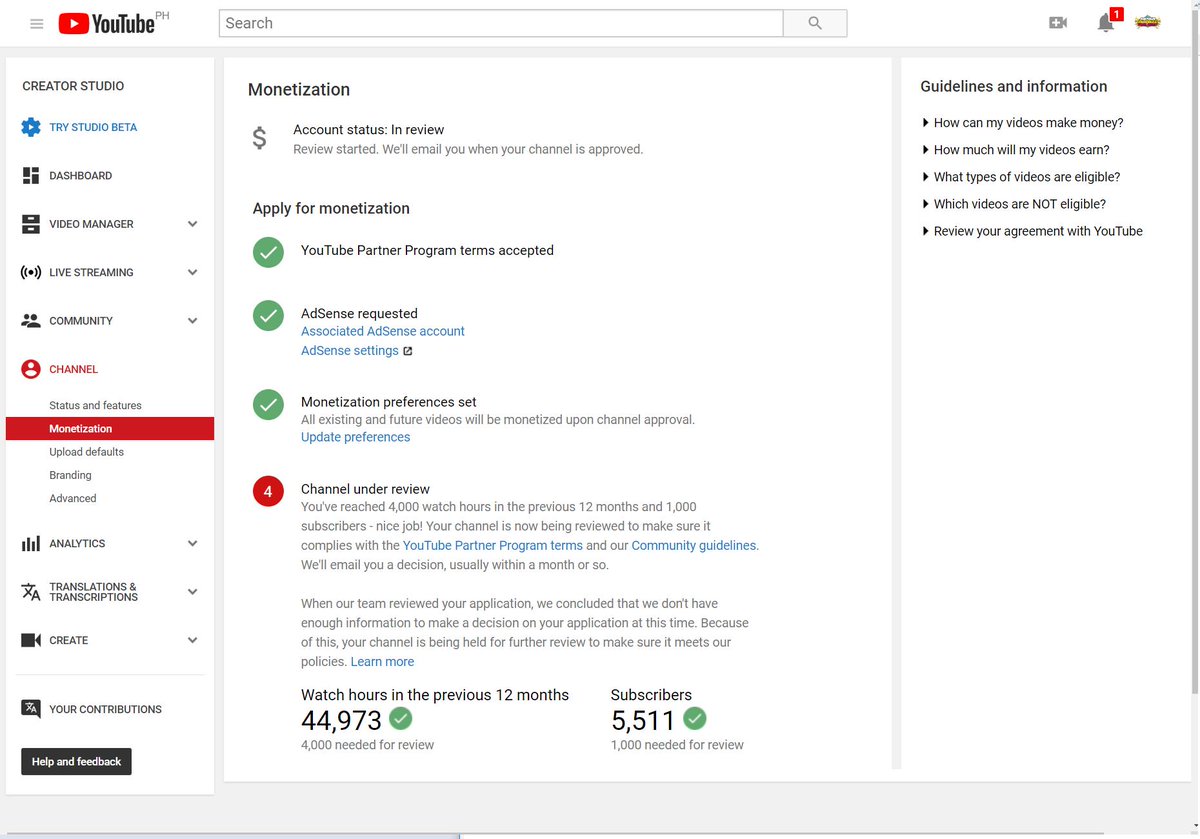
Task: Click the red step 4 badge
Action: pyautogui.click(x=268, y=492)
